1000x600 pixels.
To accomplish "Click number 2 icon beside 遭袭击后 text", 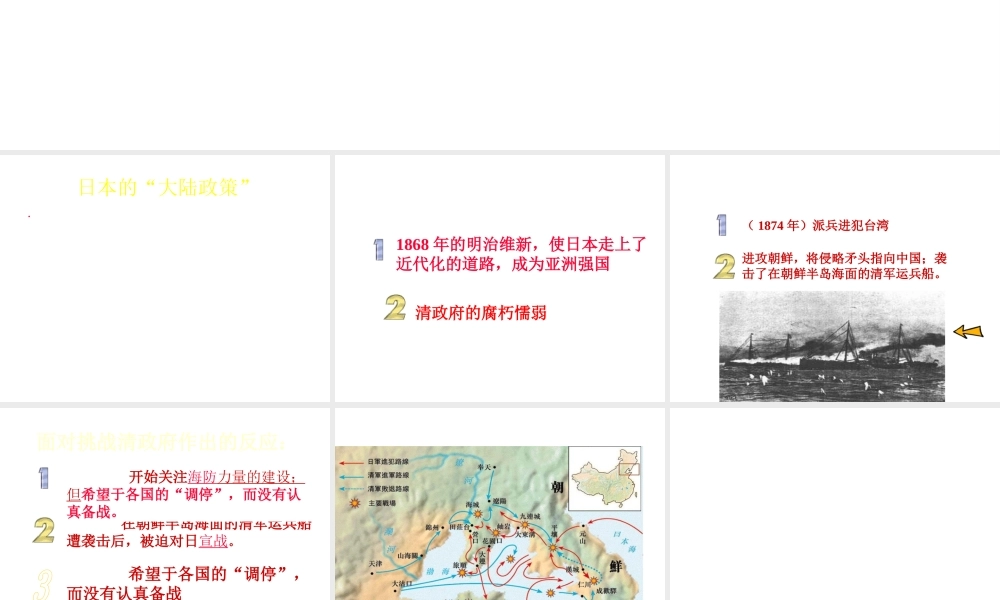I will (x=43, y=530).
